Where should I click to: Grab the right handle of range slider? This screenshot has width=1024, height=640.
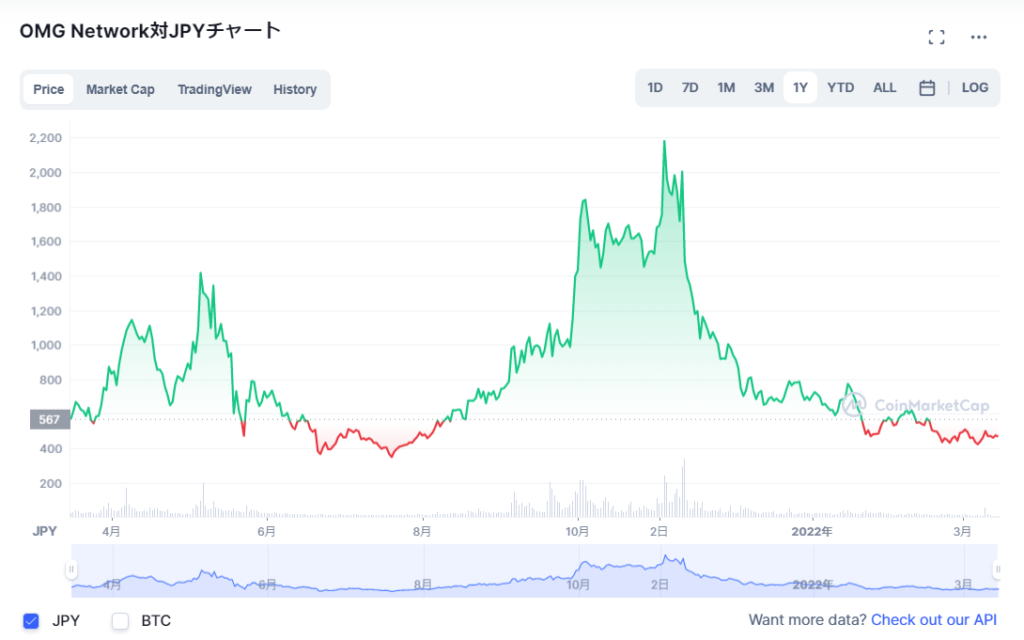point(997,569)
